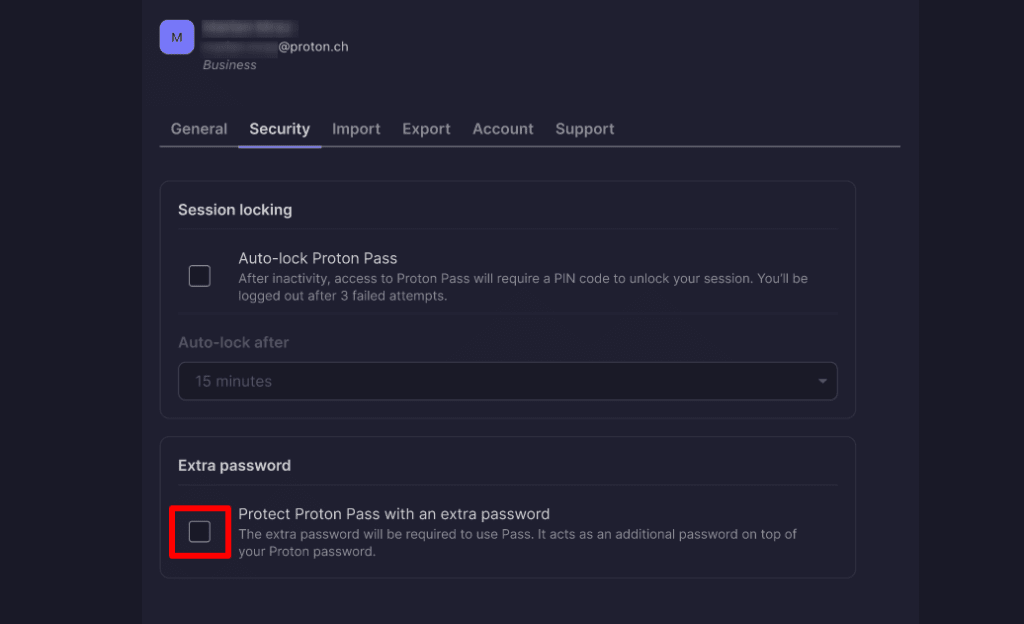
Task: Click the purple "M" profile avatar
Action: click(176, 36)
